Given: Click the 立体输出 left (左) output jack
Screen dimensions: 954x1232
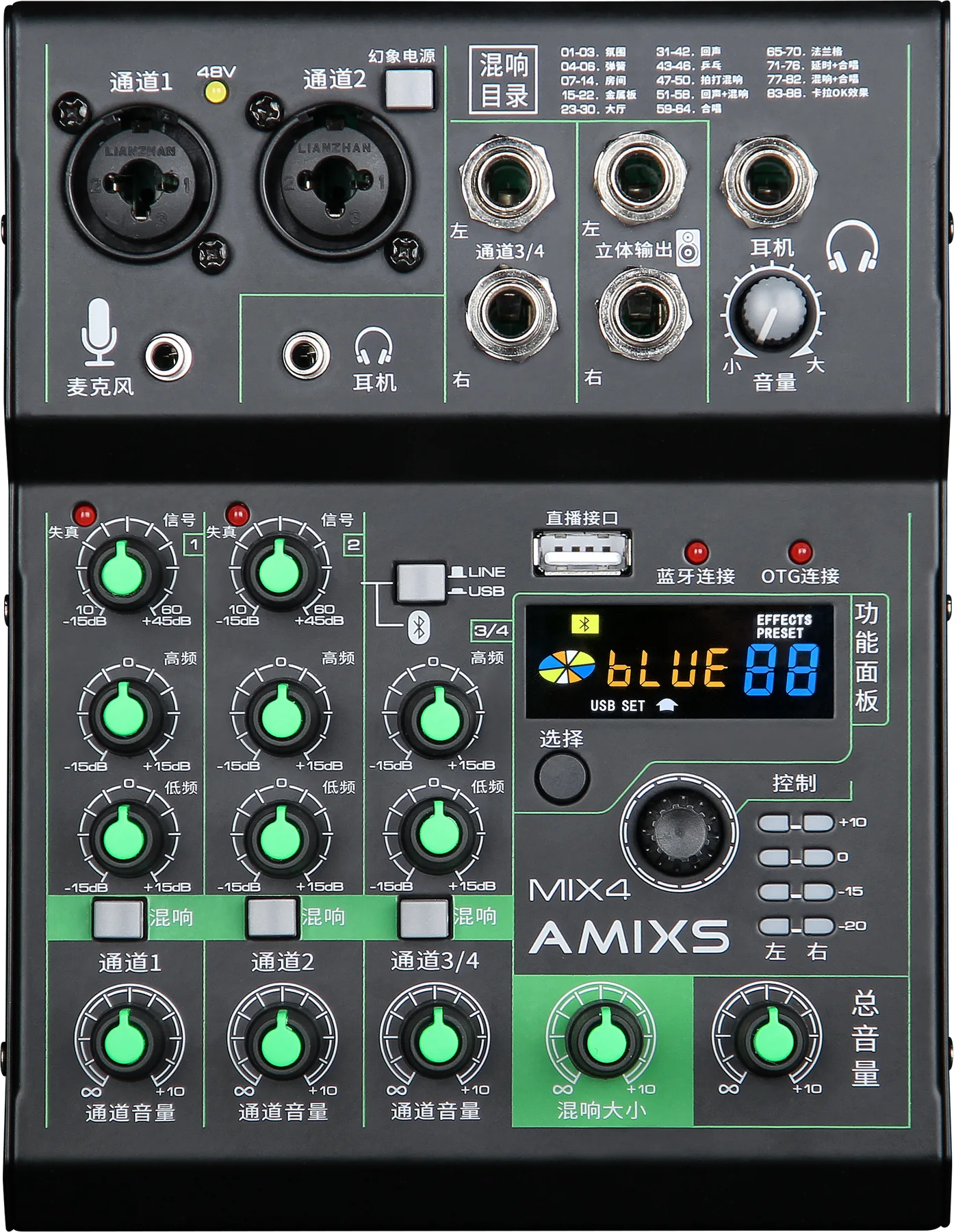Looking at the screenshot, I should coord(641,178).
